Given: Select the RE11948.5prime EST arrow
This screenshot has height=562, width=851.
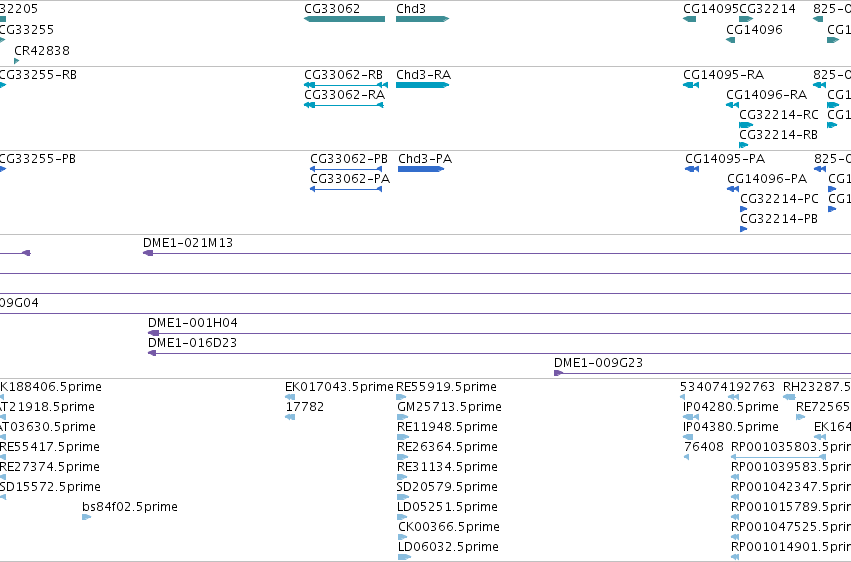Looking at the screenshot, I should tap(403, 437).
